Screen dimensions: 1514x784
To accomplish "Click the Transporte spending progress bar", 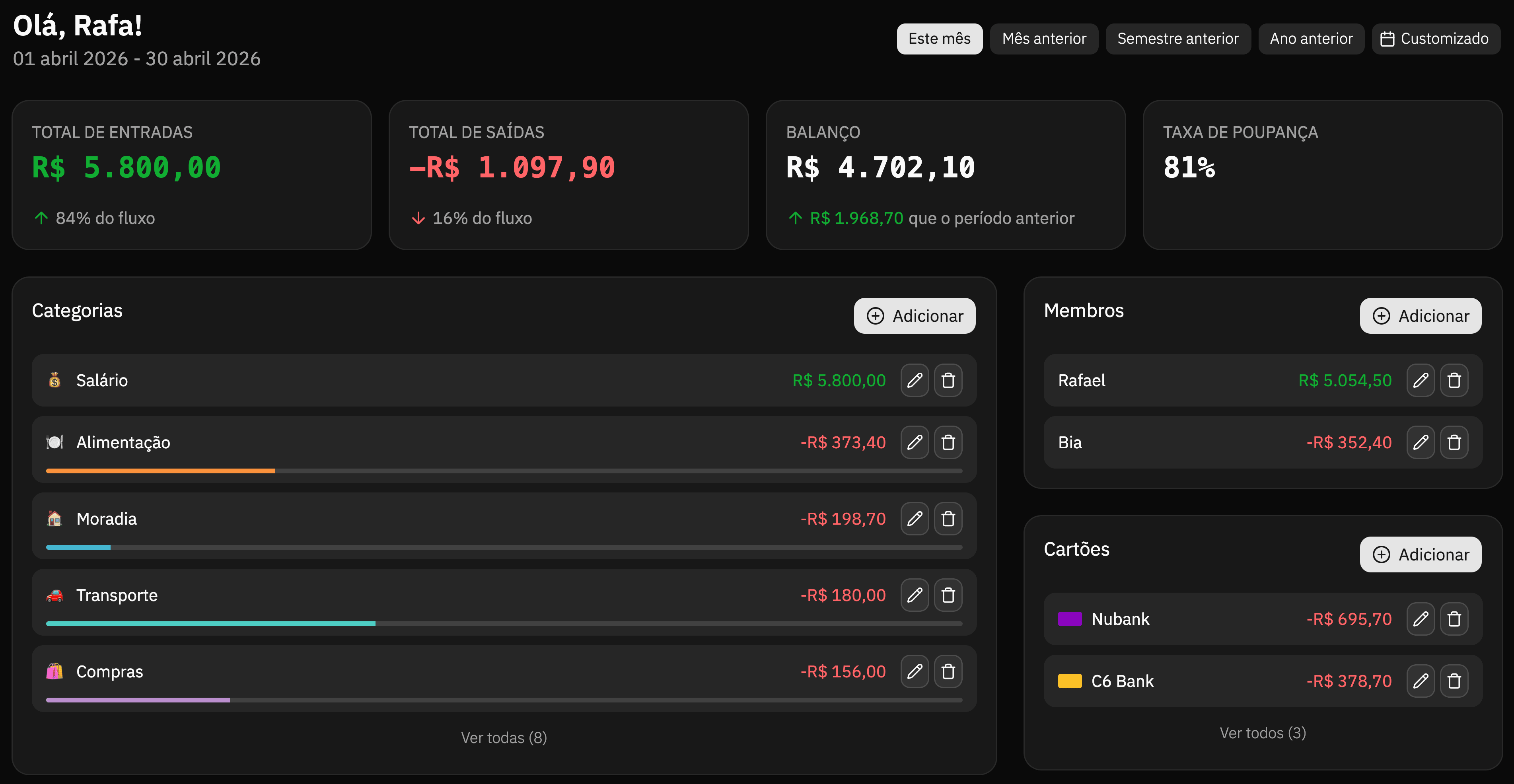I will point(504,624).
